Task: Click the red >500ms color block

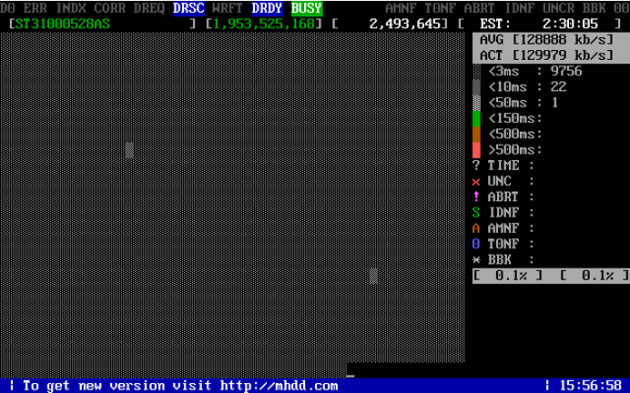Action: pyautogui.click(x=476, y=150)
